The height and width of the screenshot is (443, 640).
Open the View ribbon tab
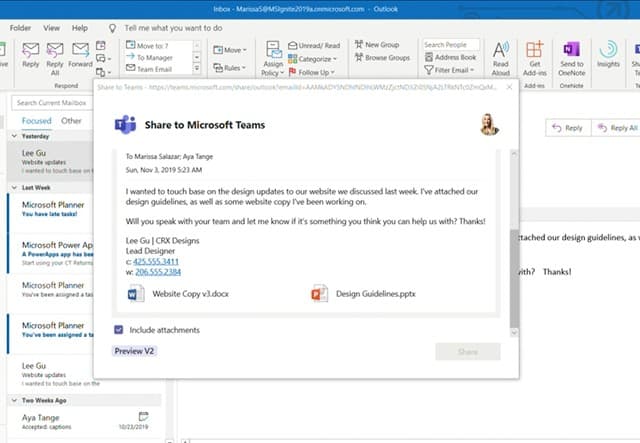[x=51, y=28]
